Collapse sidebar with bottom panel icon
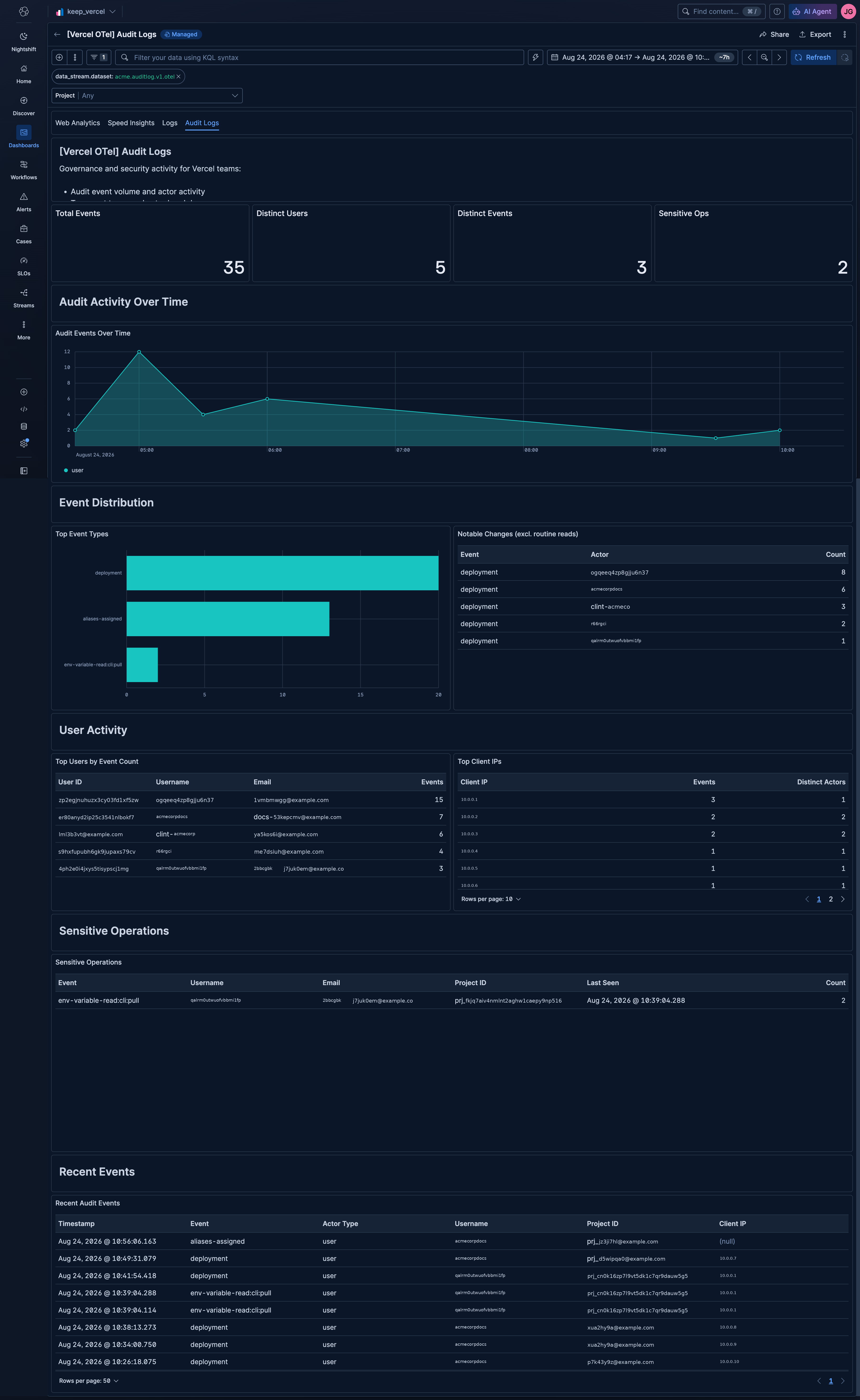This screenshot has width=860, height=1400. (23, 471)
